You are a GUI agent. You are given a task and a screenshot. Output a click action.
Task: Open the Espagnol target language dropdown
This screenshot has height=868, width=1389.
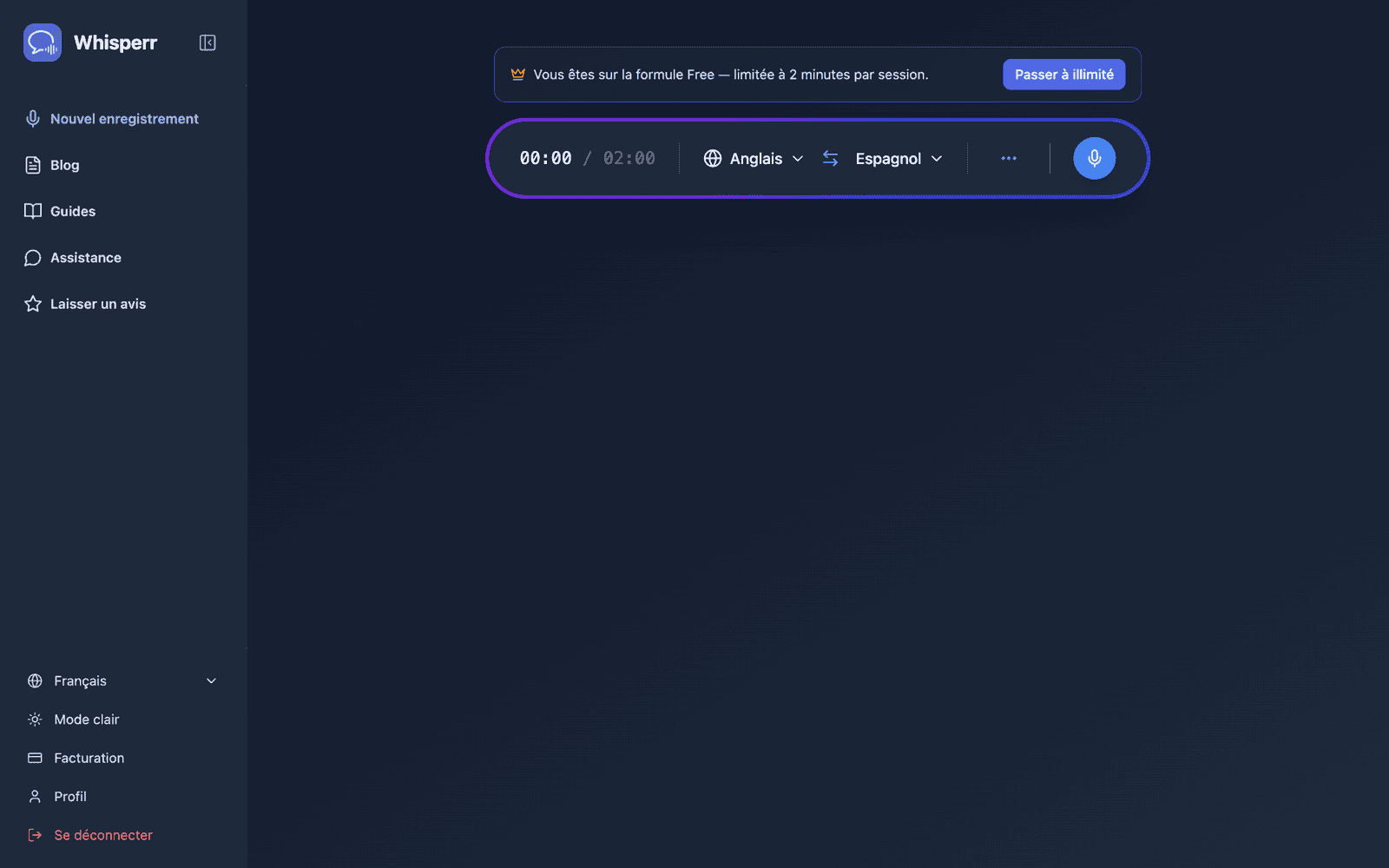[x=899, y=158]
